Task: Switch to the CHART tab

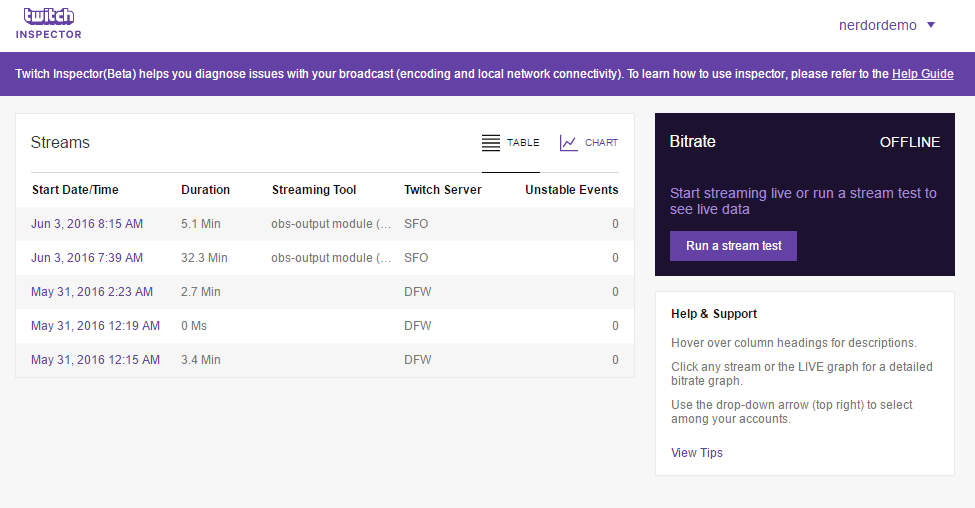Action: (x=601, y=143)
